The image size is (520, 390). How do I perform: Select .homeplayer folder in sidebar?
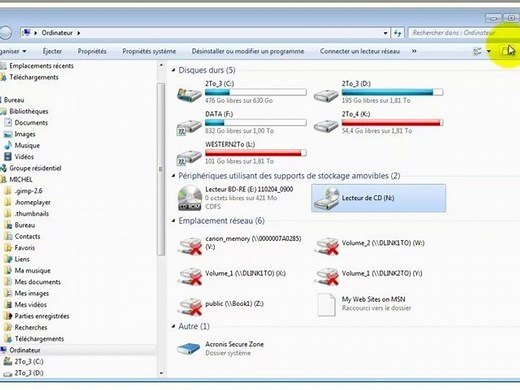coord(33,202)
